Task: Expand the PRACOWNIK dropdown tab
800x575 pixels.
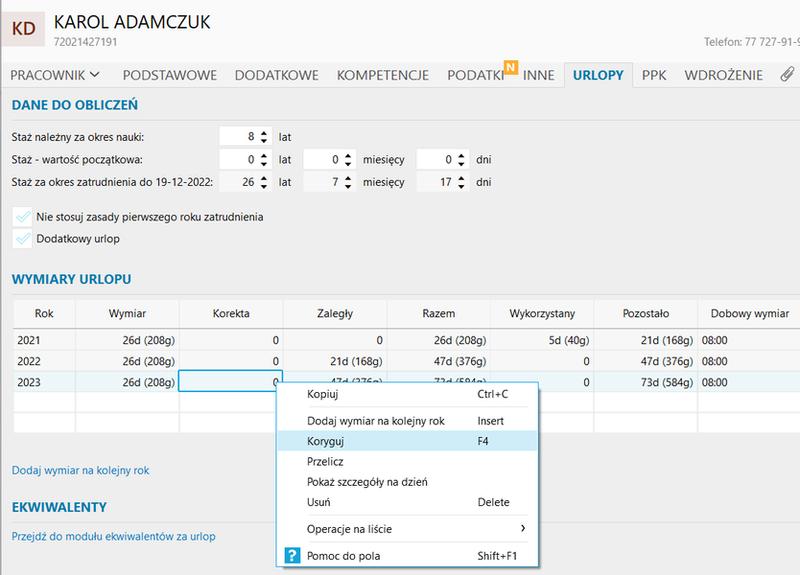Action: tap(55, 75)
